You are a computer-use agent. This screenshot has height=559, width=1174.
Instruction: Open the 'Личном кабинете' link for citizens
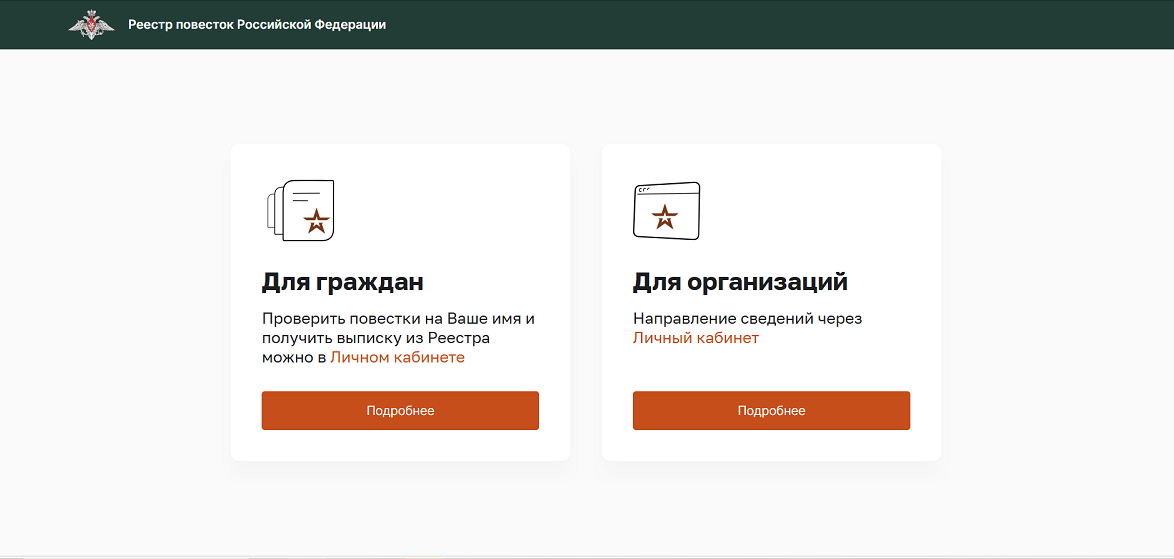pyautogui.click(x=398, y=358)
